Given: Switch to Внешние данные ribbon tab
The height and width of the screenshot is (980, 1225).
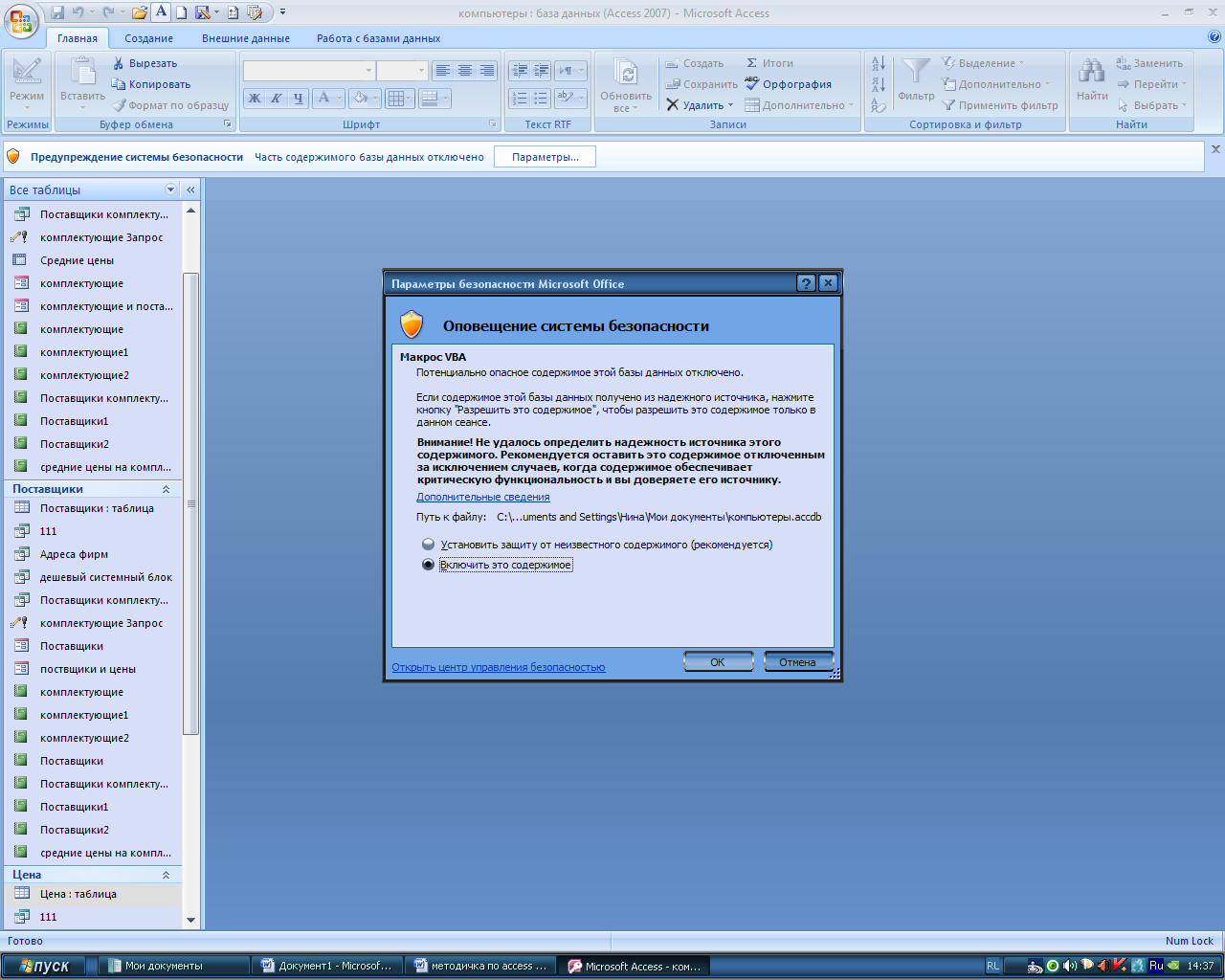Looking at the screenshot, I should 246,38.
